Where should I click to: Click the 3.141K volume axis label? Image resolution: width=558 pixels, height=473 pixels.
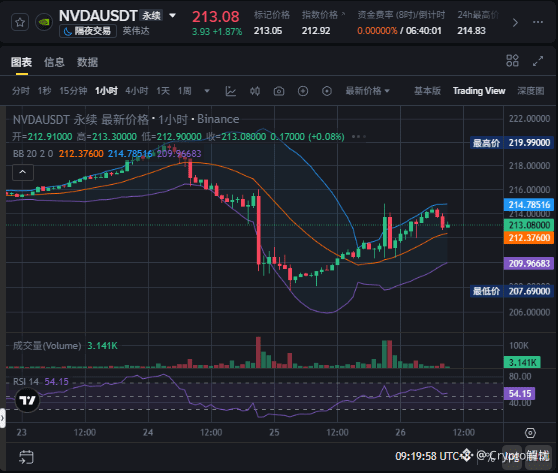(522, 362)
